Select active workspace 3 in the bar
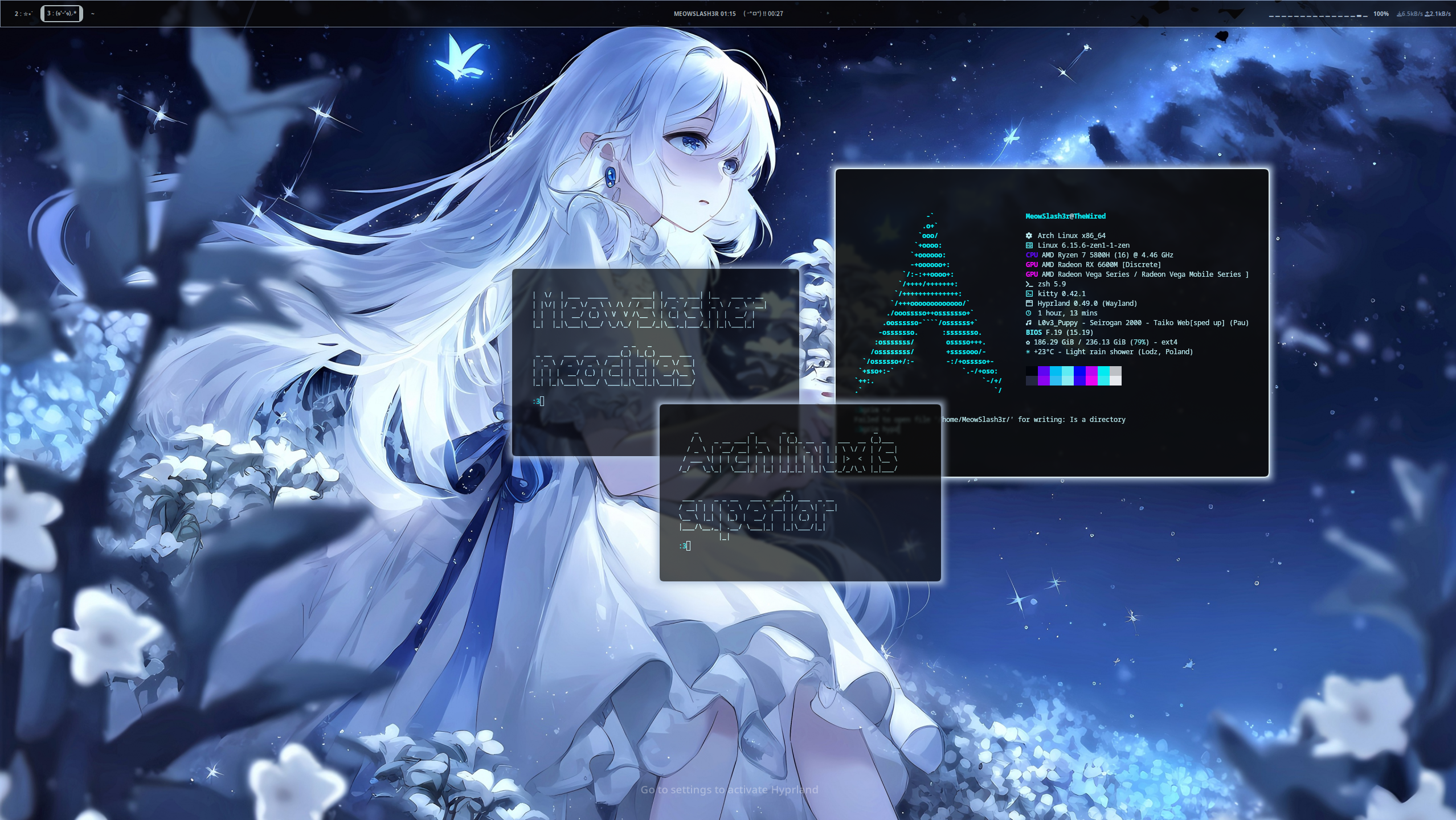 click(62, 14)
